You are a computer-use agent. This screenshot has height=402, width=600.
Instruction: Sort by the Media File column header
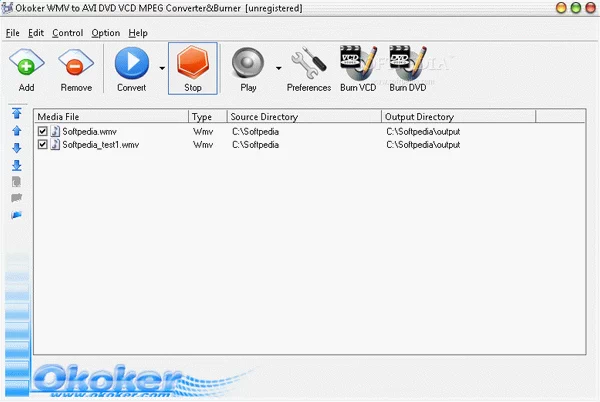point(111,117)
